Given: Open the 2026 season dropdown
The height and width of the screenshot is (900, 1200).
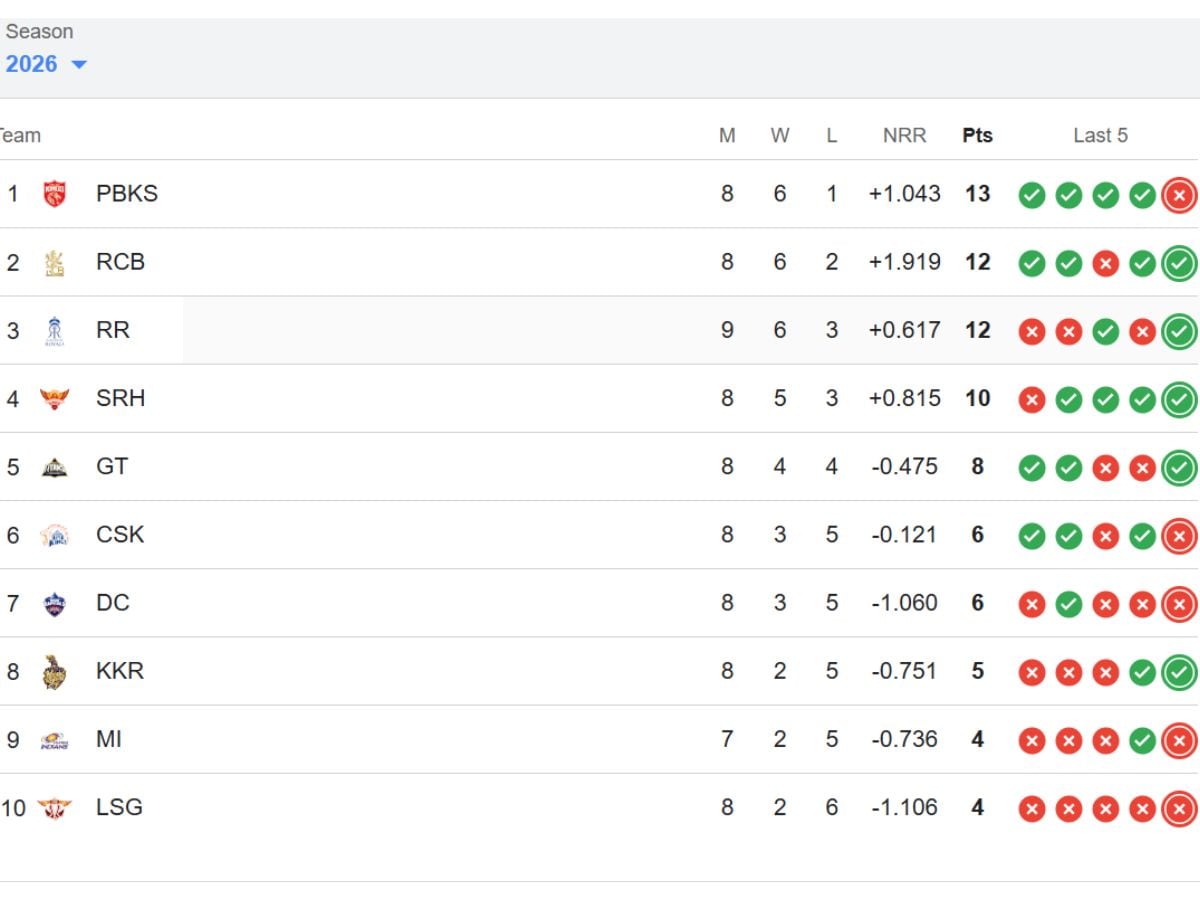Looking at the screenshot, I should 46,64.
